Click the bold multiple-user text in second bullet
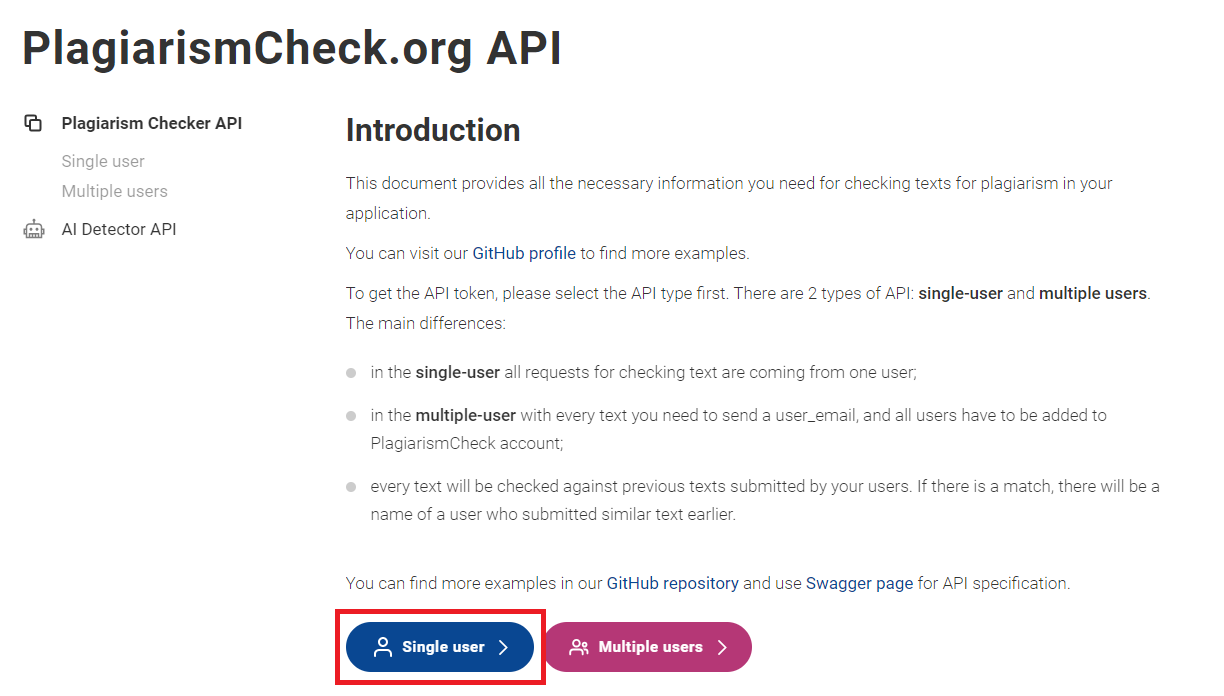Screen dimensions: 1224x696 tap(466, 414)
